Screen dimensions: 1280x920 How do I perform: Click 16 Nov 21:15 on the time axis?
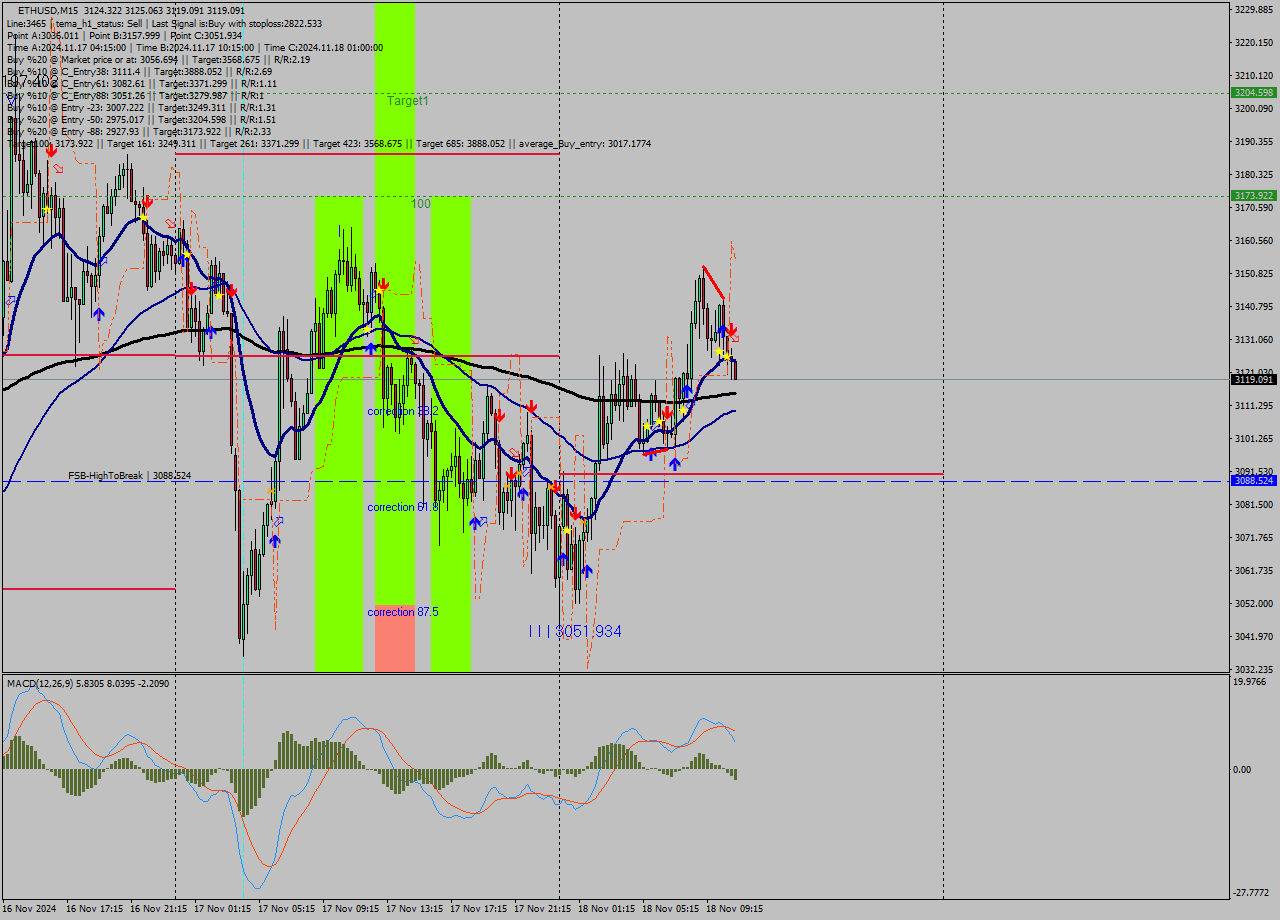click(159, 909)
